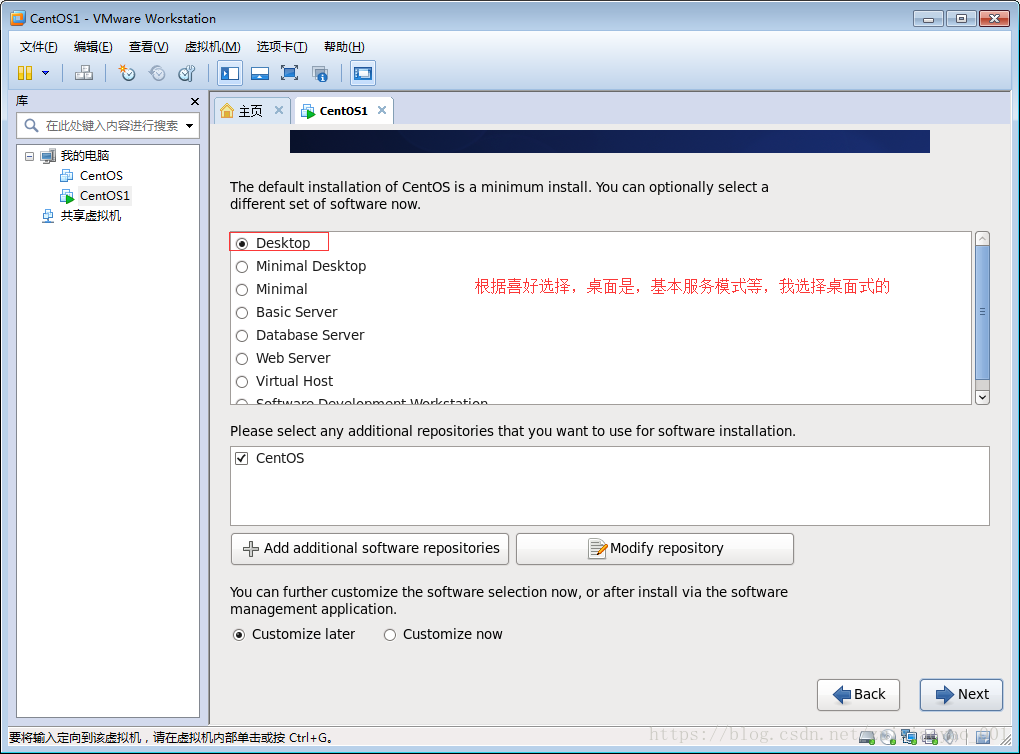Collapse the 我的电脑 tree node

(x=29, y=156)
